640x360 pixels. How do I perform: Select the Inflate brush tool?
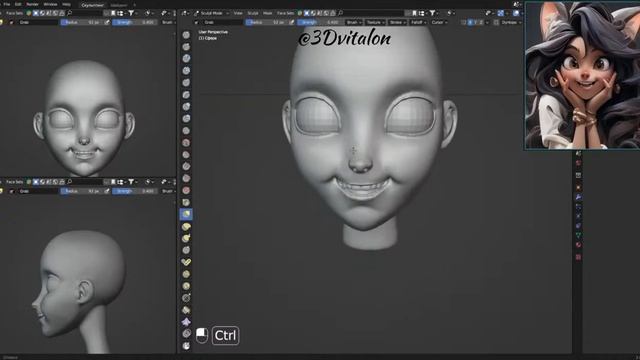pos(186,107)
